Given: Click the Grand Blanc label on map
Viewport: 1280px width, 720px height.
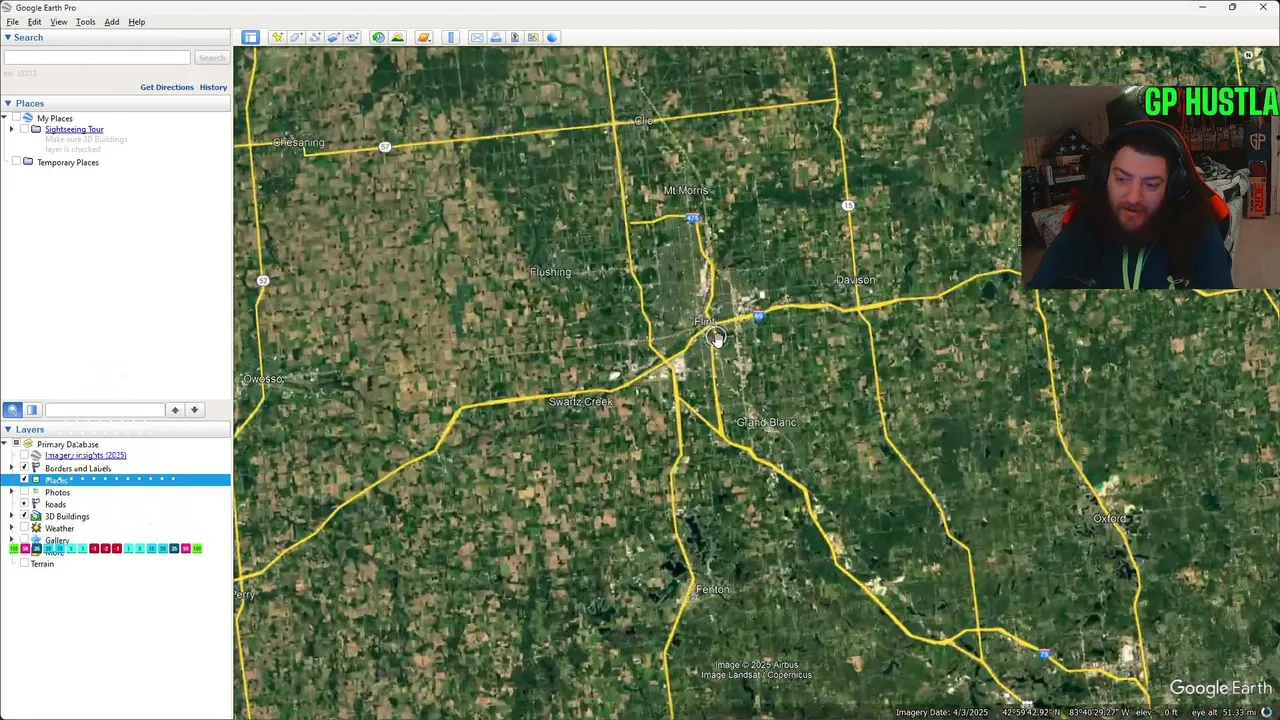Looking at the screenshot, I should [x=766, y=422].
